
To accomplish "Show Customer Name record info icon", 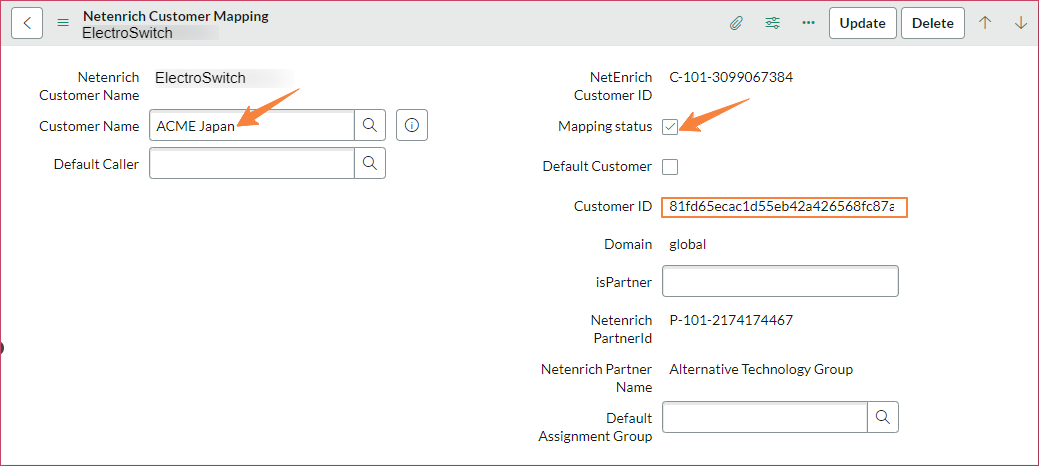I will (412, 125).
